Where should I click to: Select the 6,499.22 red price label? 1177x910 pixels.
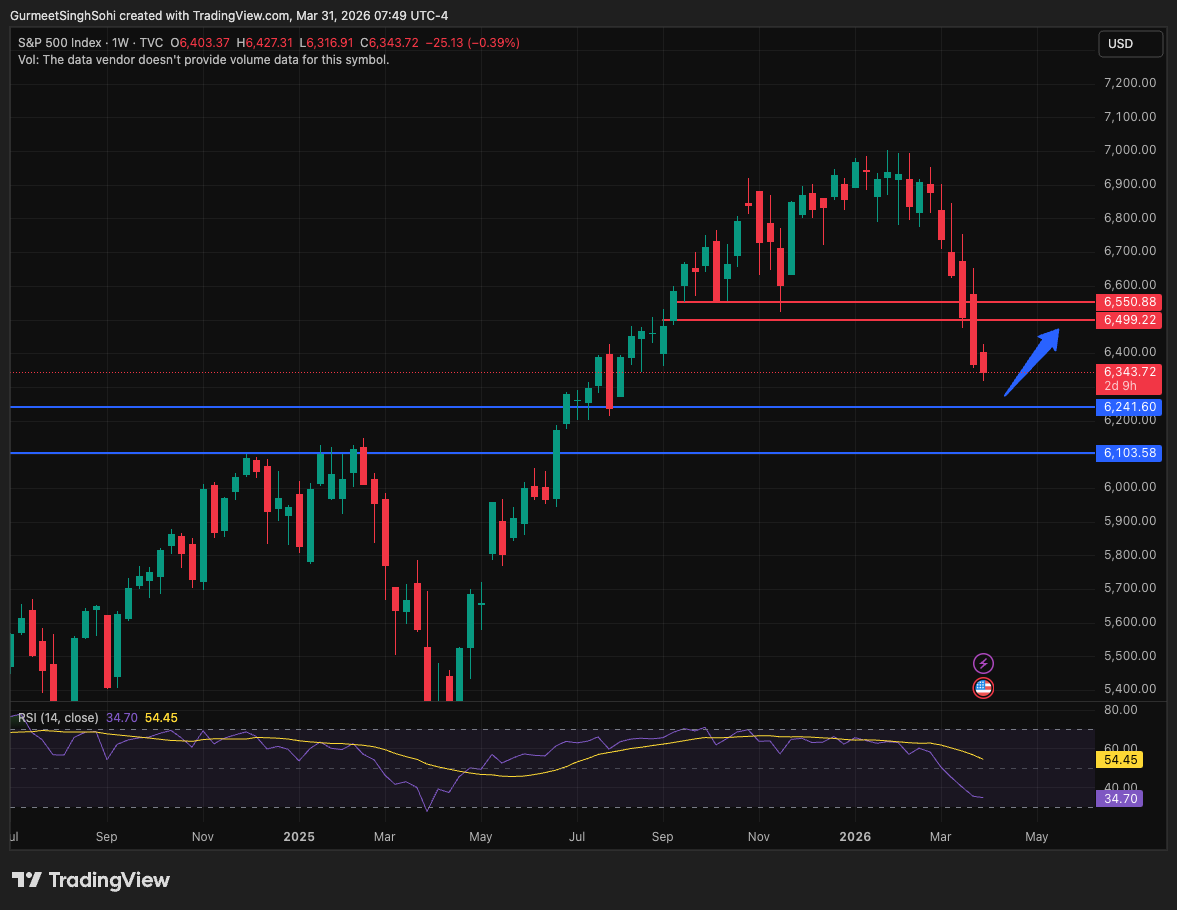coord(1129,320)
